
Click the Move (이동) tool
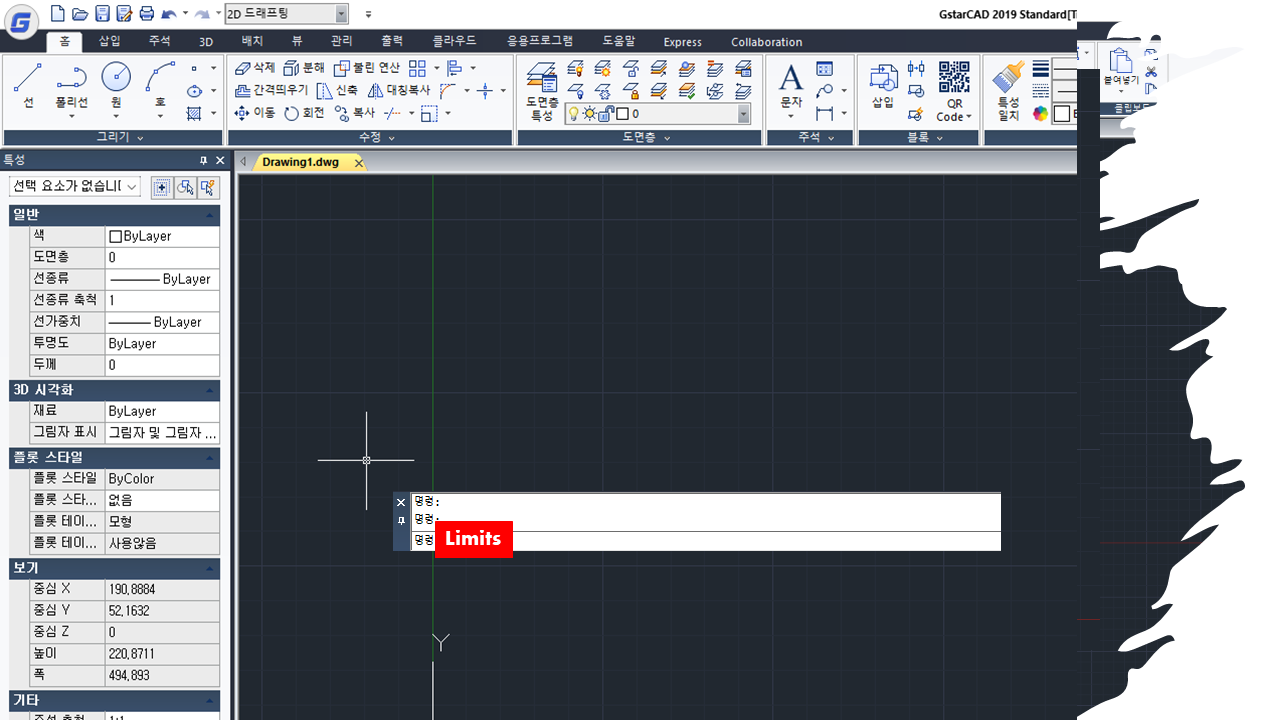(254, 113)
